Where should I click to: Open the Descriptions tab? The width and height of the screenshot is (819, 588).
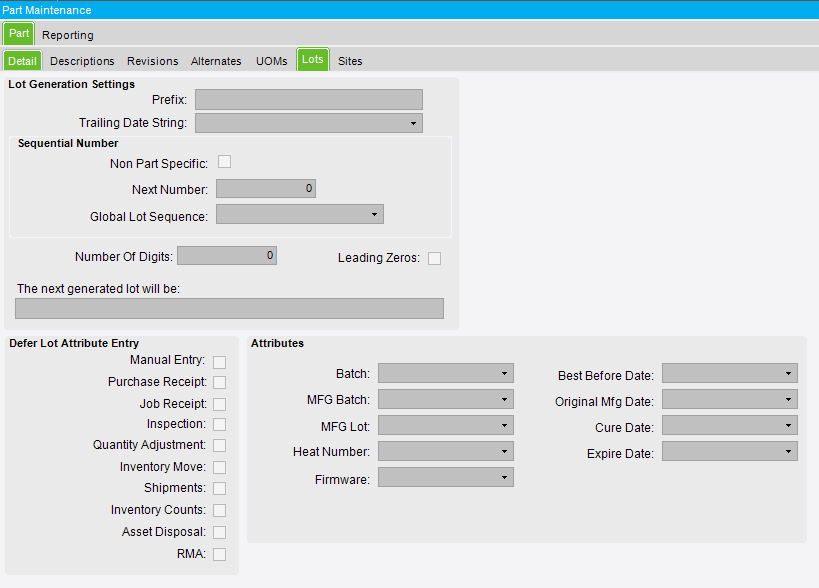82,61
